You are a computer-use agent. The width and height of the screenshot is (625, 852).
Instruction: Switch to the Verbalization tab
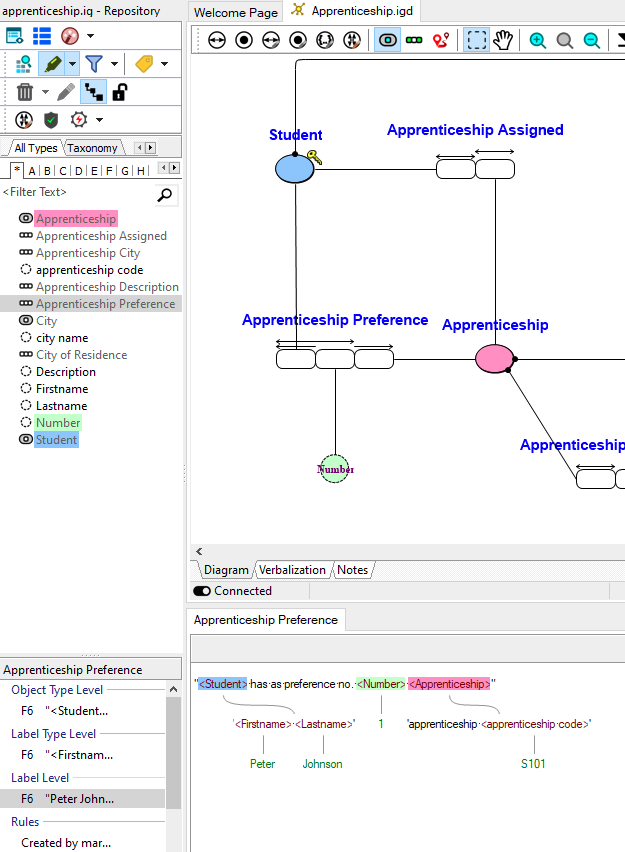pyautogui.click(x=292, y=570)
